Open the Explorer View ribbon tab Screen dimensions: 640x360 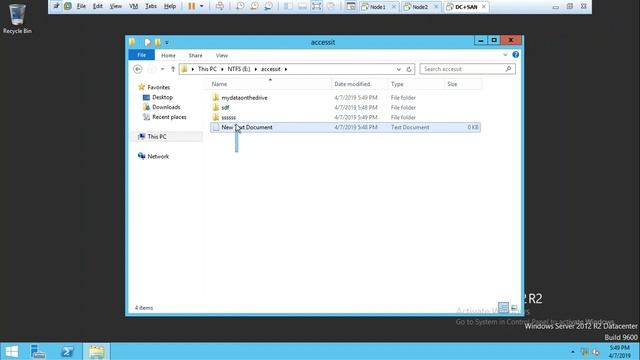(x=222, y=55)
